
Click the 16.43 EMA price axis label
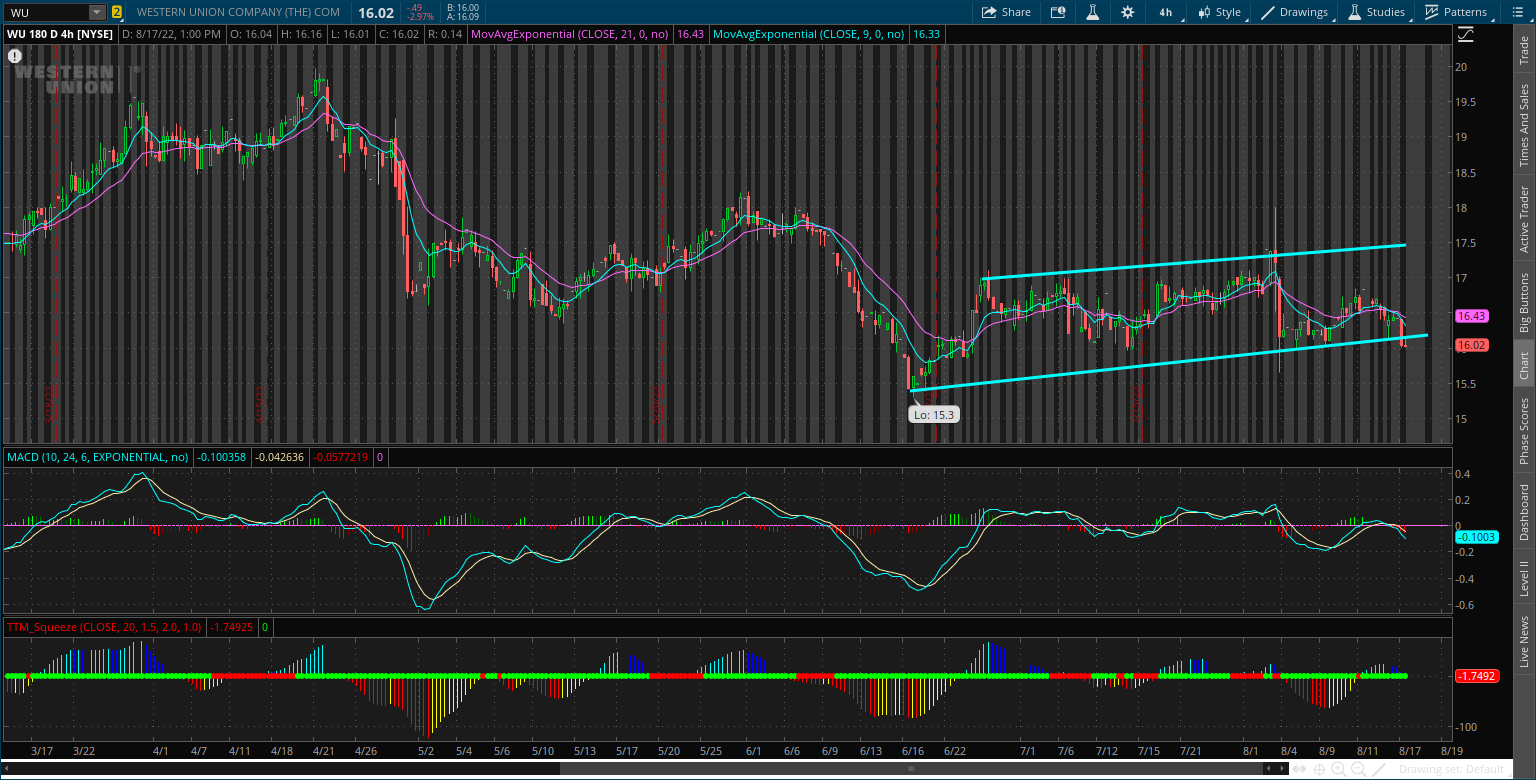[1471, 316]
